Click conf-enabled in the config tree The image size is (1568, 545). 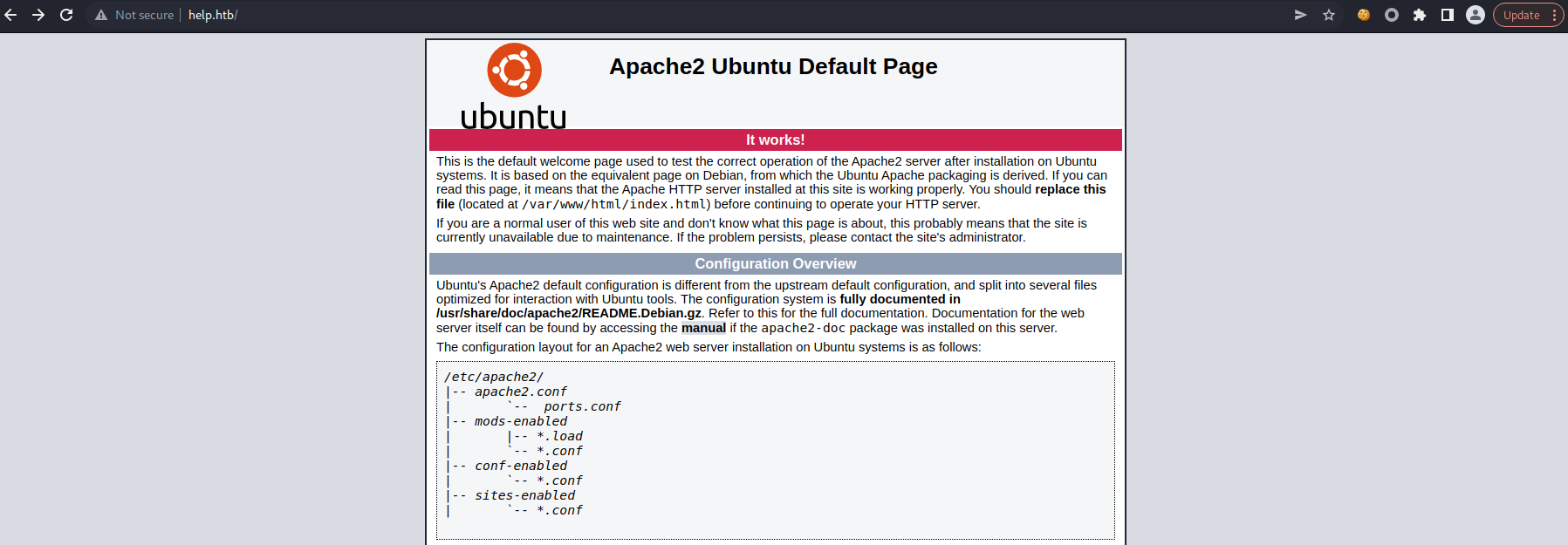(x=521, y=466)
